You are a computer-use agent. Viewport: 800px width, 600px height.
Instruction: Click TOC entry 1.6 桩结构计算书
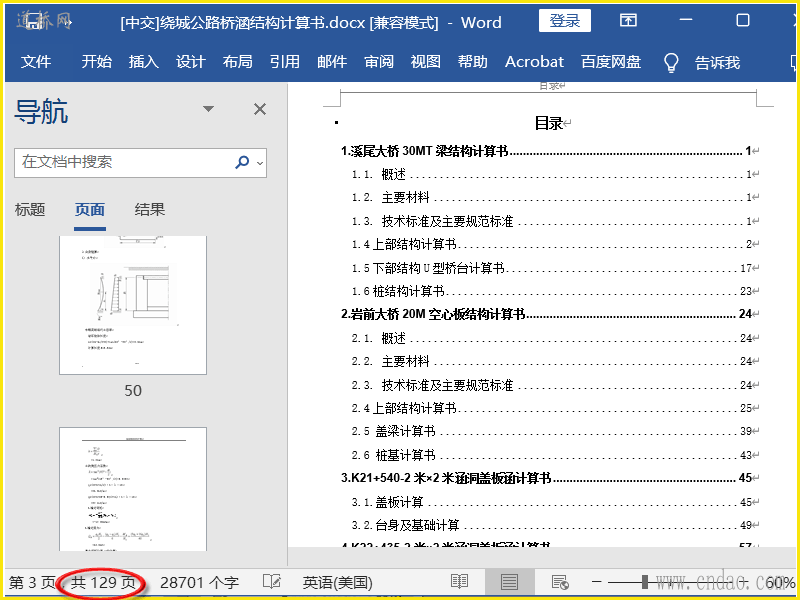550,291
